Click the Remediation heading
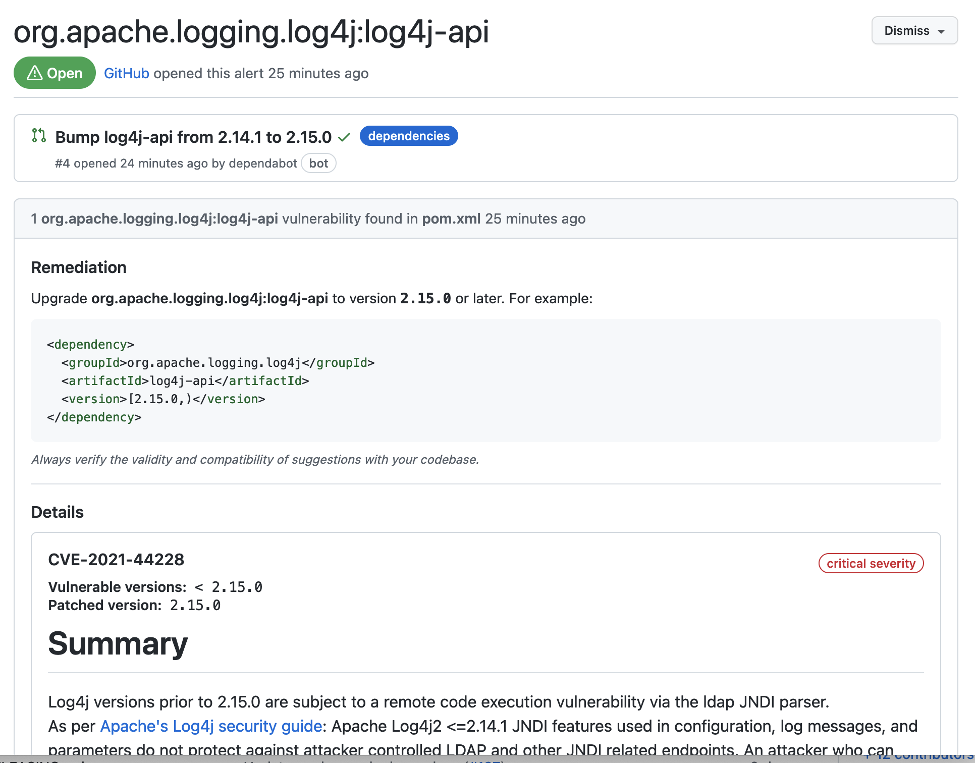The width and height of the screenshot is (977, 764). 79,267
